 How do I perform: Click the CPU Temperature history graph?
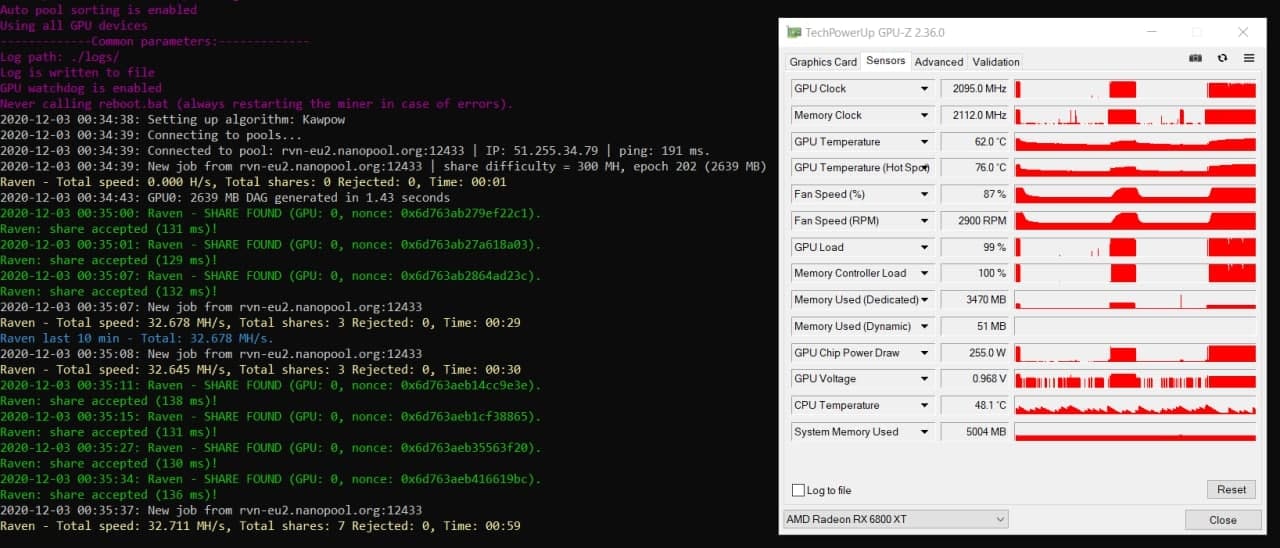tap(1135, 405)
